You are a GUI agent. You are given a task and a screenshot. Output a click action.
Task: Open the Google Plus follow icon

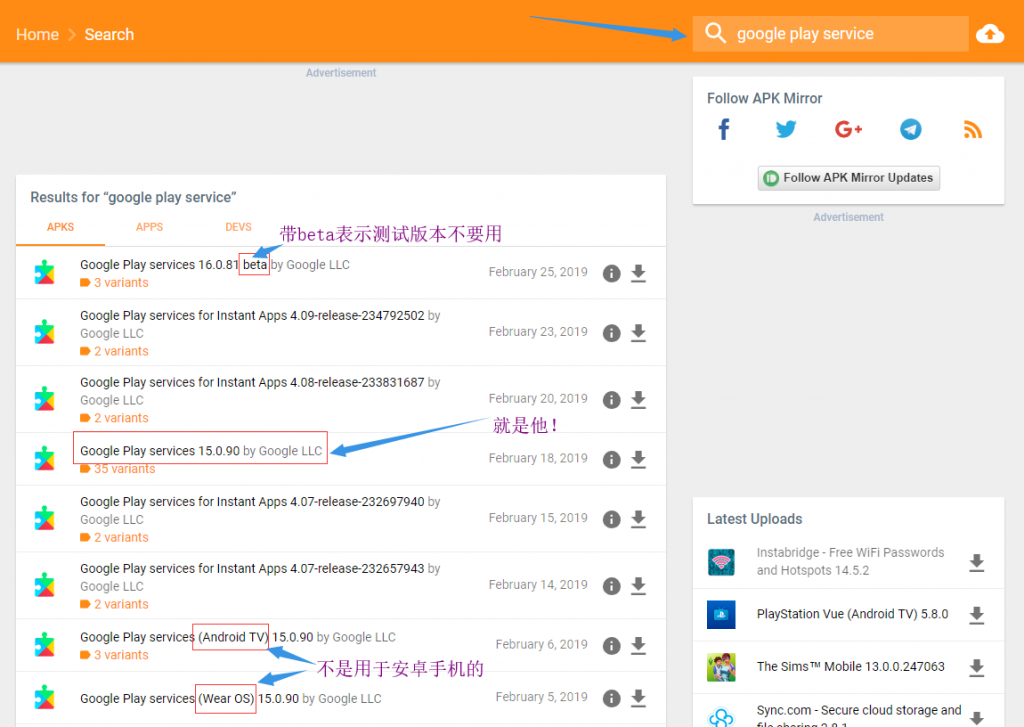[x=848, y=129]
